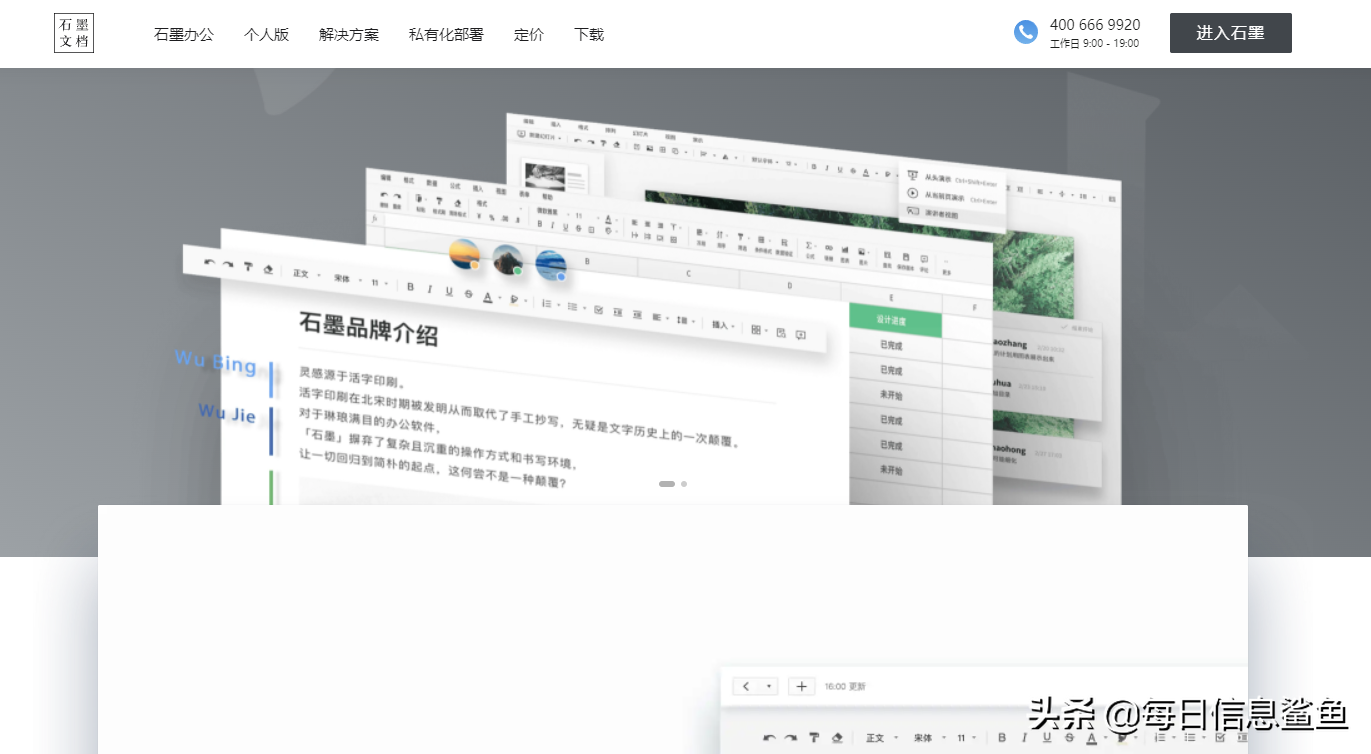Viewport: 1371px width, 754px height.
Task: Click undo in bottom preview toolbar
Action: coord(769,738)
